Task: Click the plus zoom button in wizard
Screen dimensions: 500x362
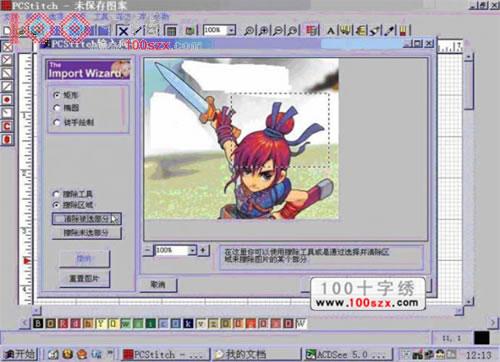Action: [x=203, y=250]
